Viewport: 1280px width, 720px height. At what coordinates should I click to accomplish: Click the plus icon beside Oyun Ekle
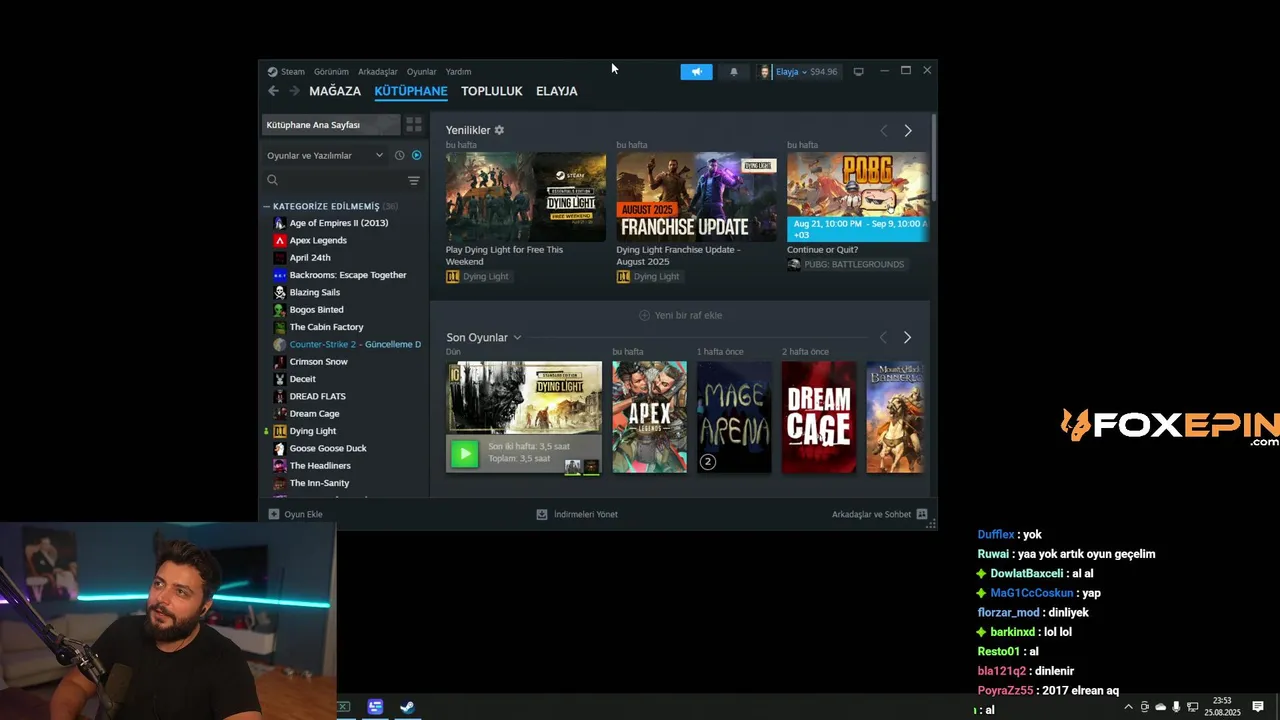(x=274, y=514)
